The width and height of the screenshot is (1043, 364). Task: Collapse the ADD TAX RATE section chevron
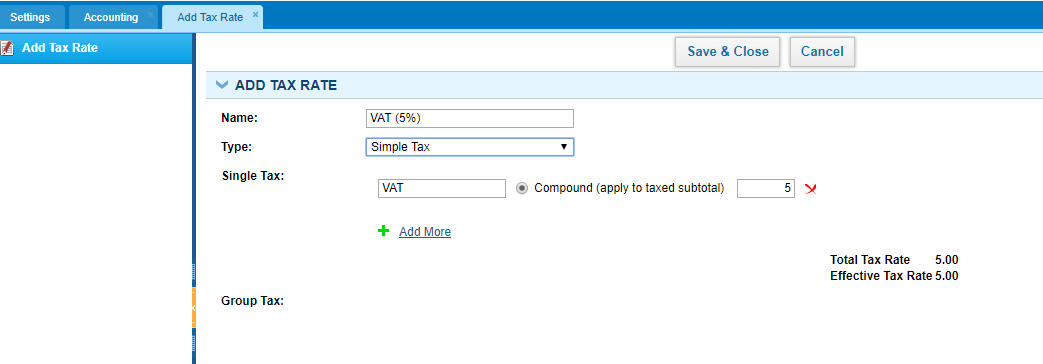(x=222, y=85)
